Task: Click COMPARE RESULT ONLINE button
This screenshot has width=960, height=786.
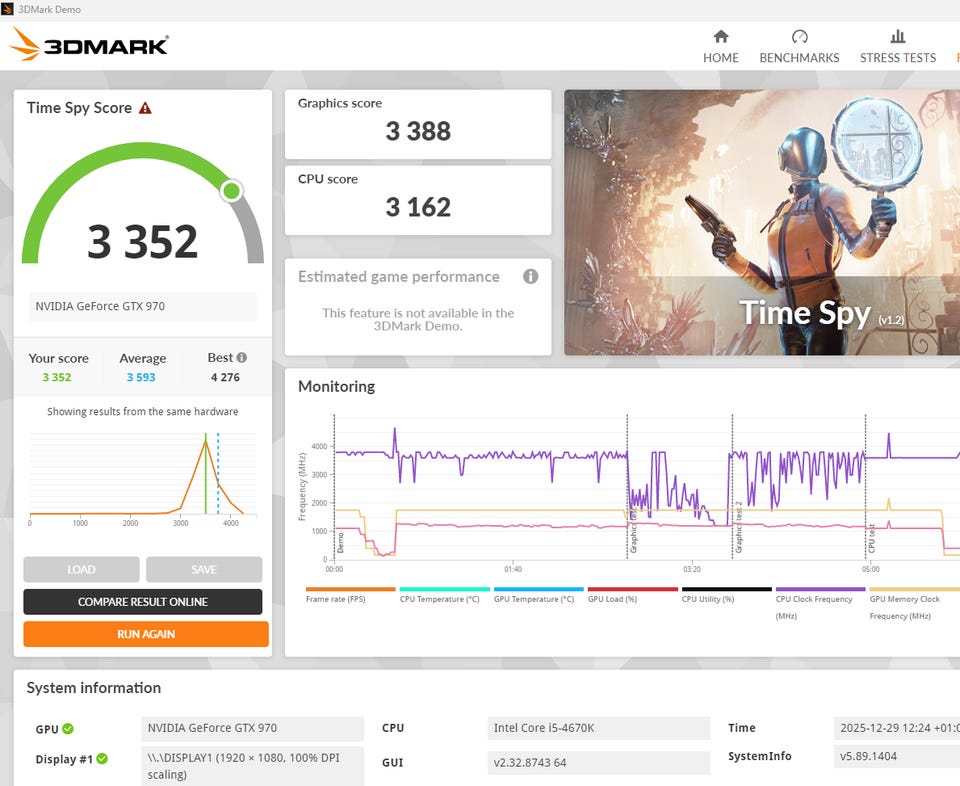Action: (143, 602)
